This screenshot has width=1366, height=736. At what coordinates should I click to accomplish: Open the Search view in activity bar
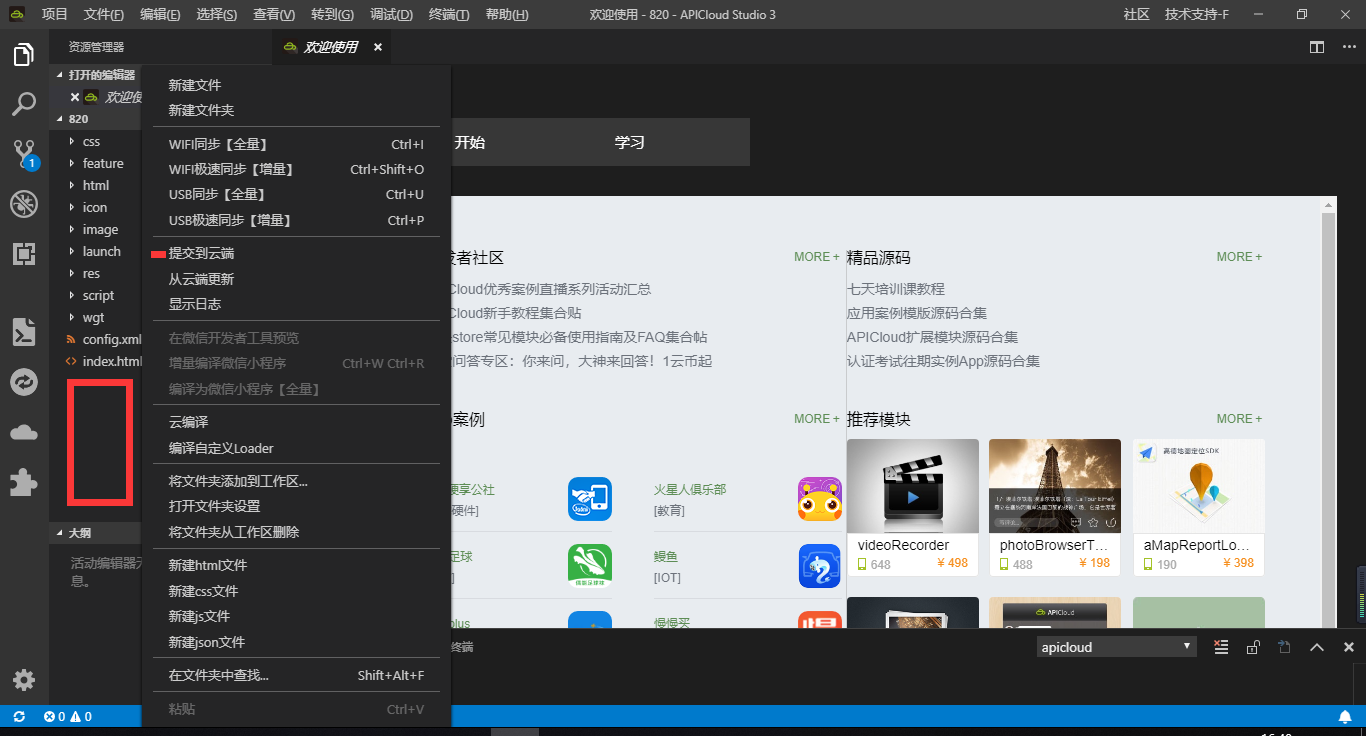[24, 103]
